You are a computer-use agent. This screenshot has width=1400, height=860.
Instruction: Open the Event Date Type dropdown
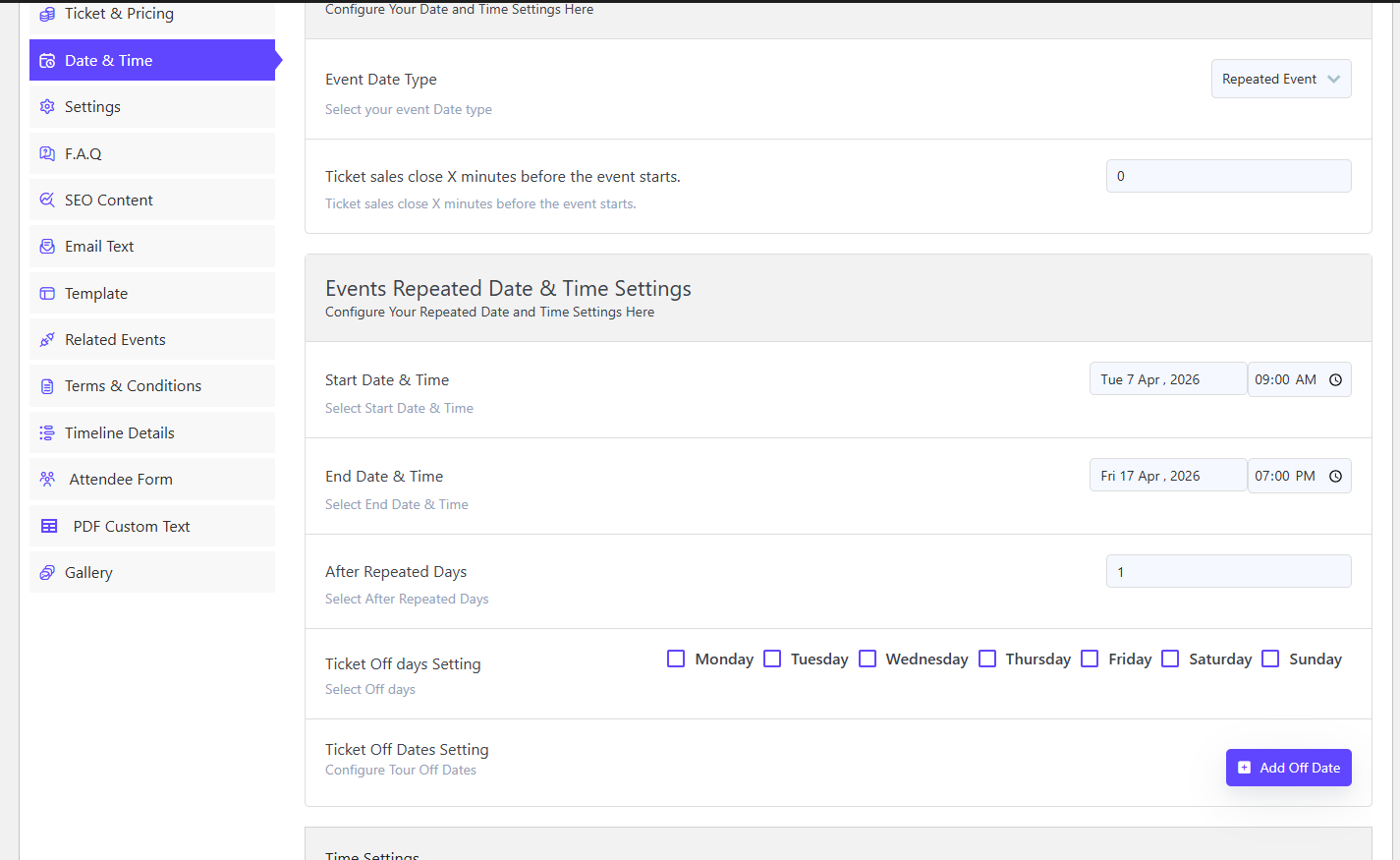click(1280, 80)
